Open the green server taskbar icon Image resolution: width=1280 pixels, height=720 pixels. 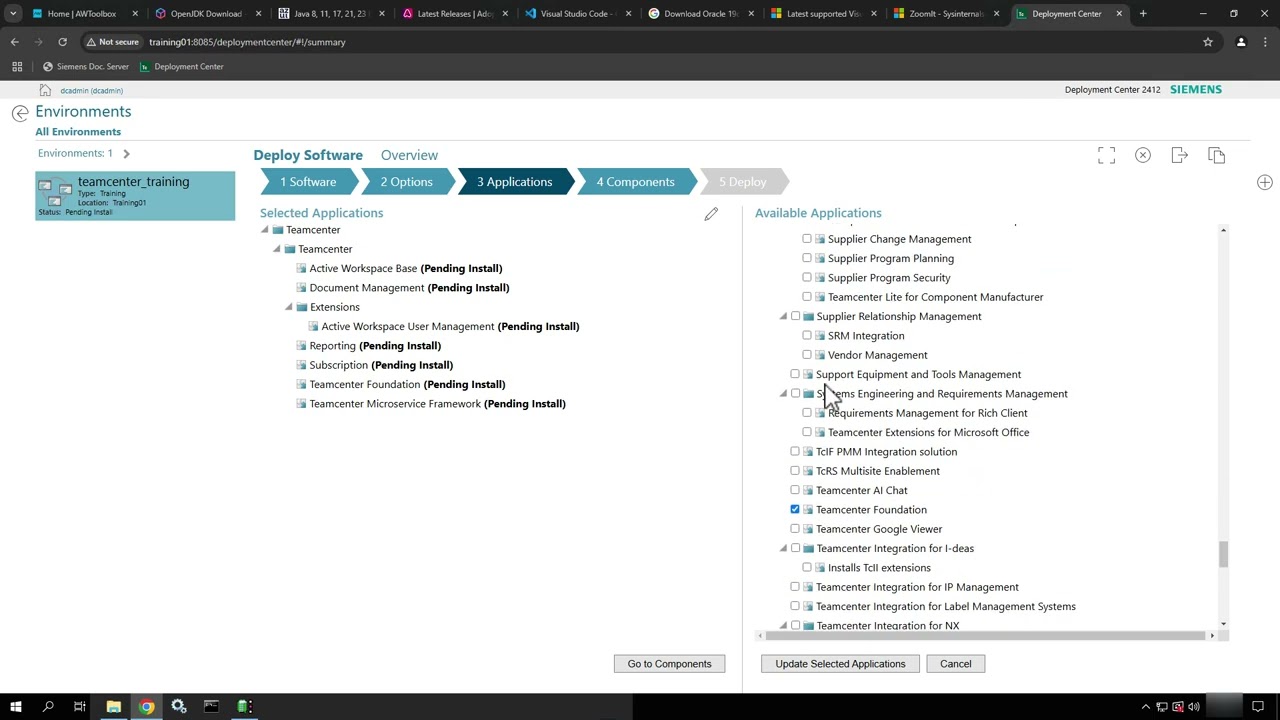(244, 707)
